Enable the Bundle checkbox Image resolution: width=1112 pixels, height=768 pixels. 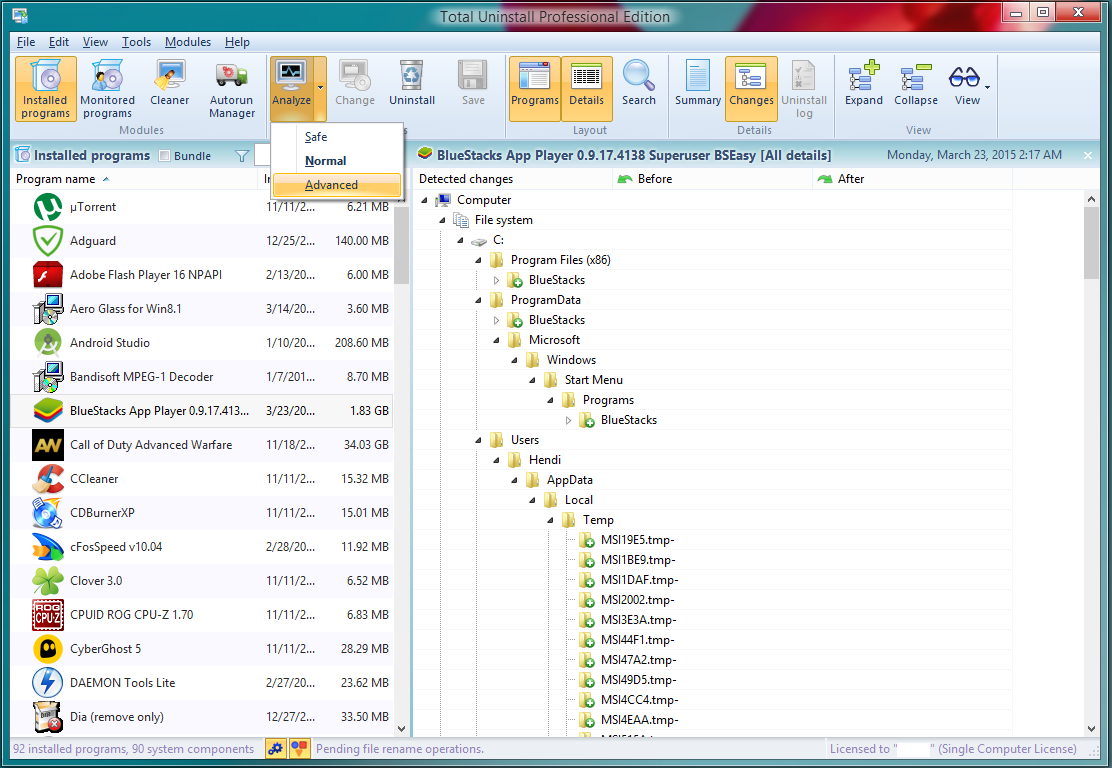point(165,156)
